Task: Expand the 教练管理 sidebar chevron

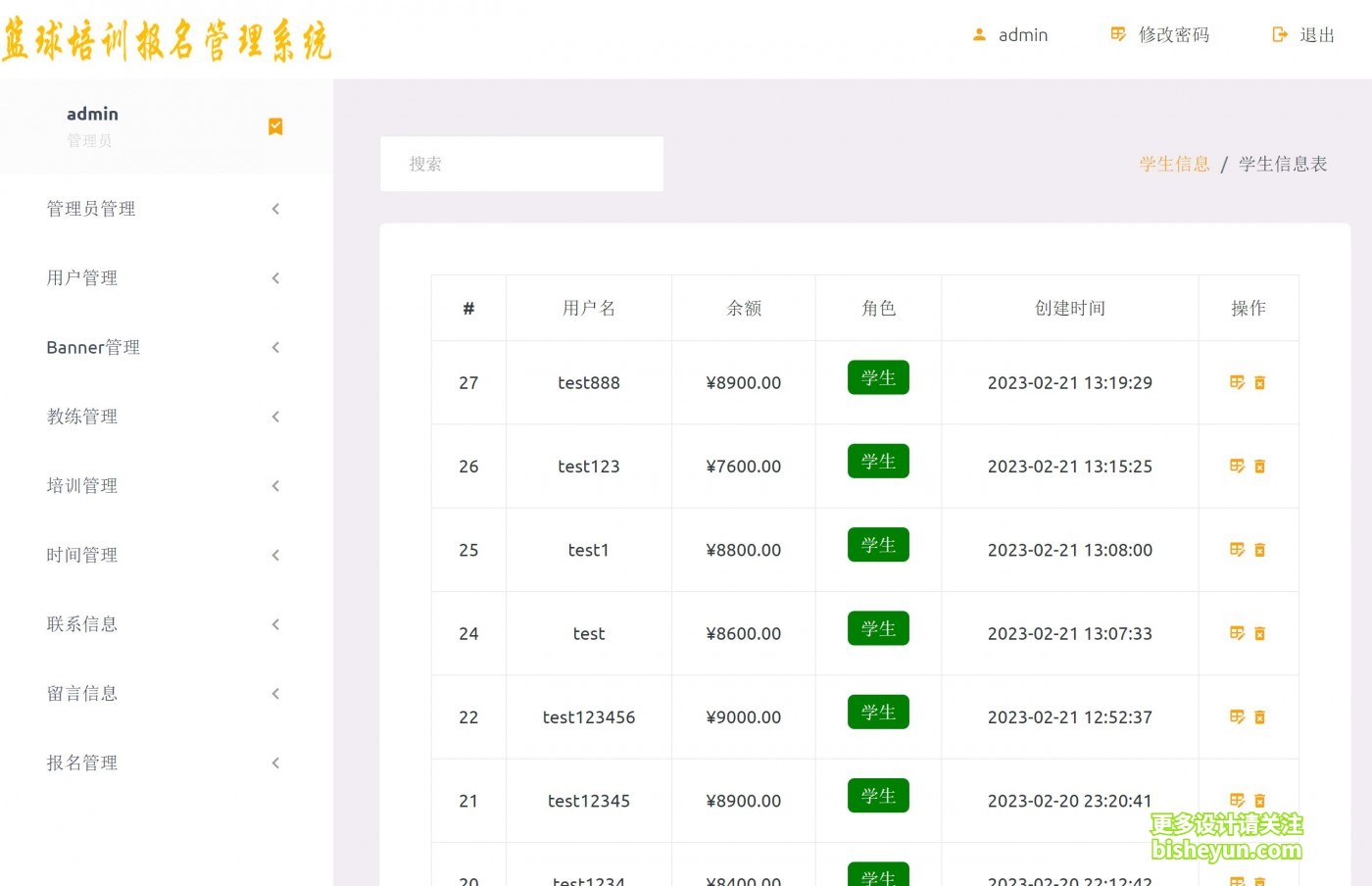Action: click(275, 417)
